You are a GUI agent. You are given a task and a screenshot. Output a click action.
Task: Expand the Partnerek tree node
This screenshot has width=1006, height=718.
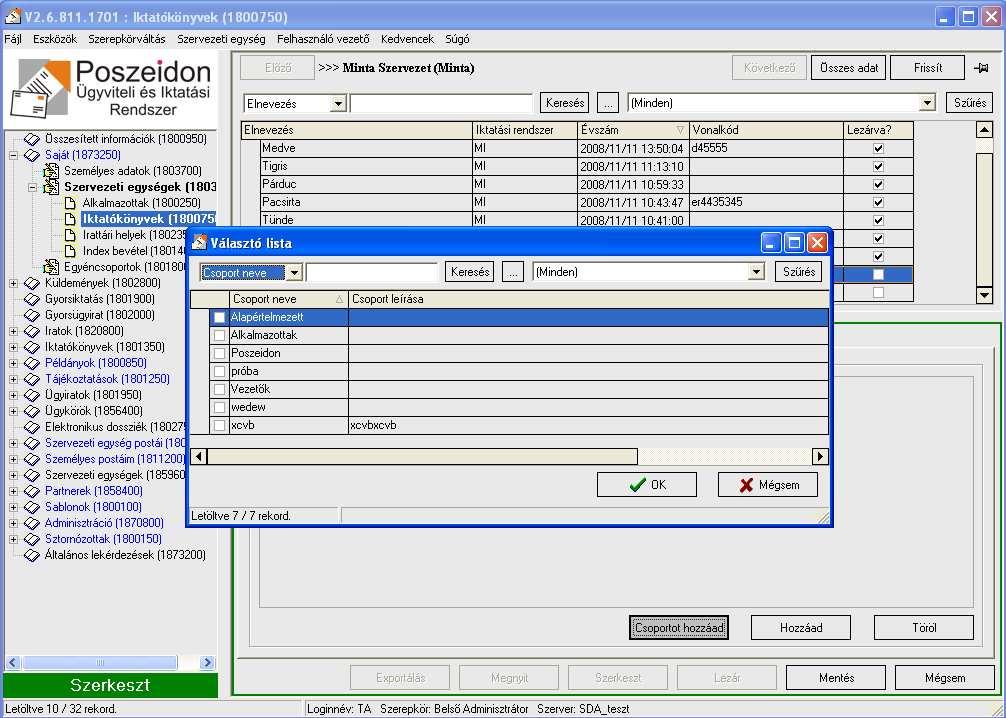point(13,491)
